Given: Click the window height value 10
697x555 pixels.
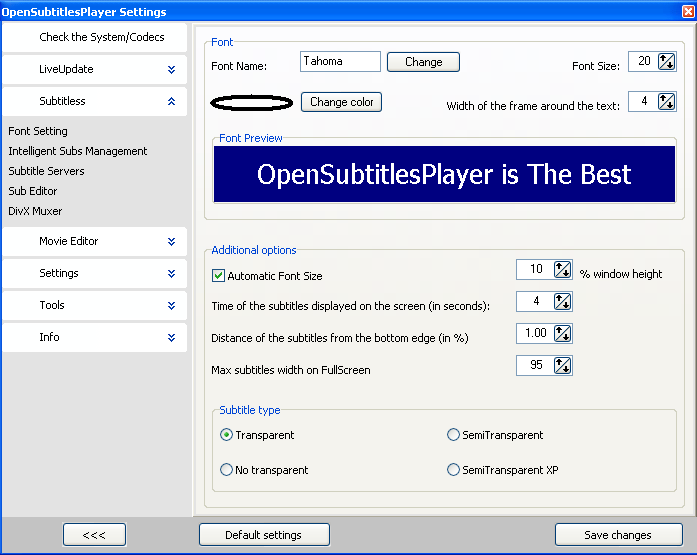Looking at the screenshot, I should click(536, 269).
